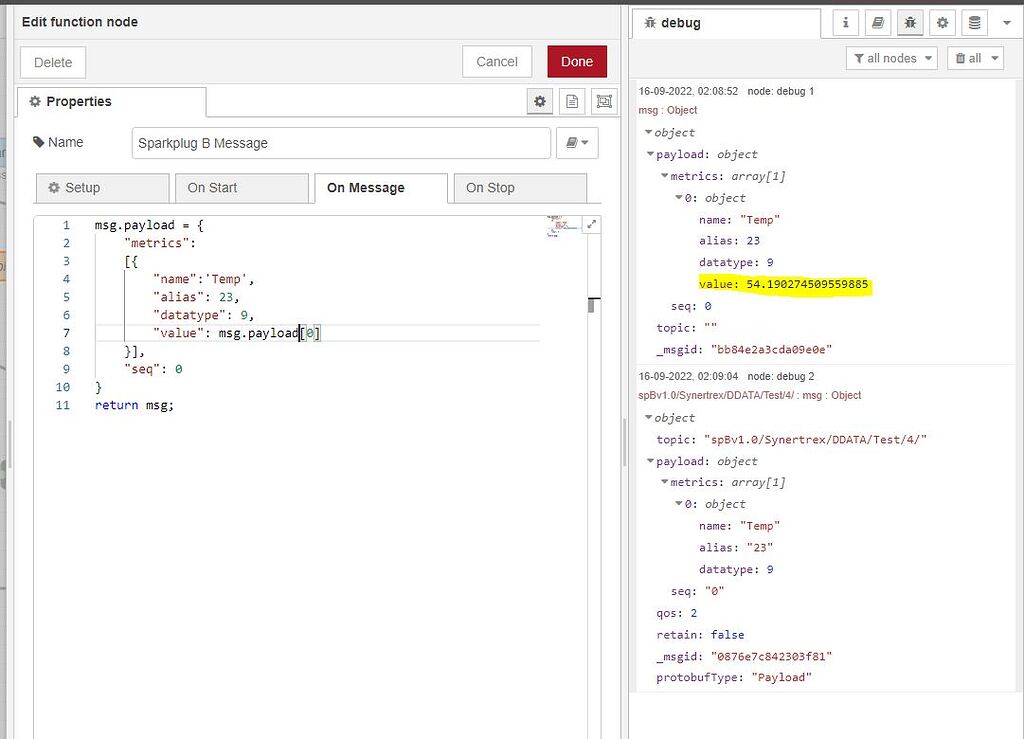Click the node settings gear in Properties
Viewport: 1024px width, 739px height.
click(x=540, y=101)
